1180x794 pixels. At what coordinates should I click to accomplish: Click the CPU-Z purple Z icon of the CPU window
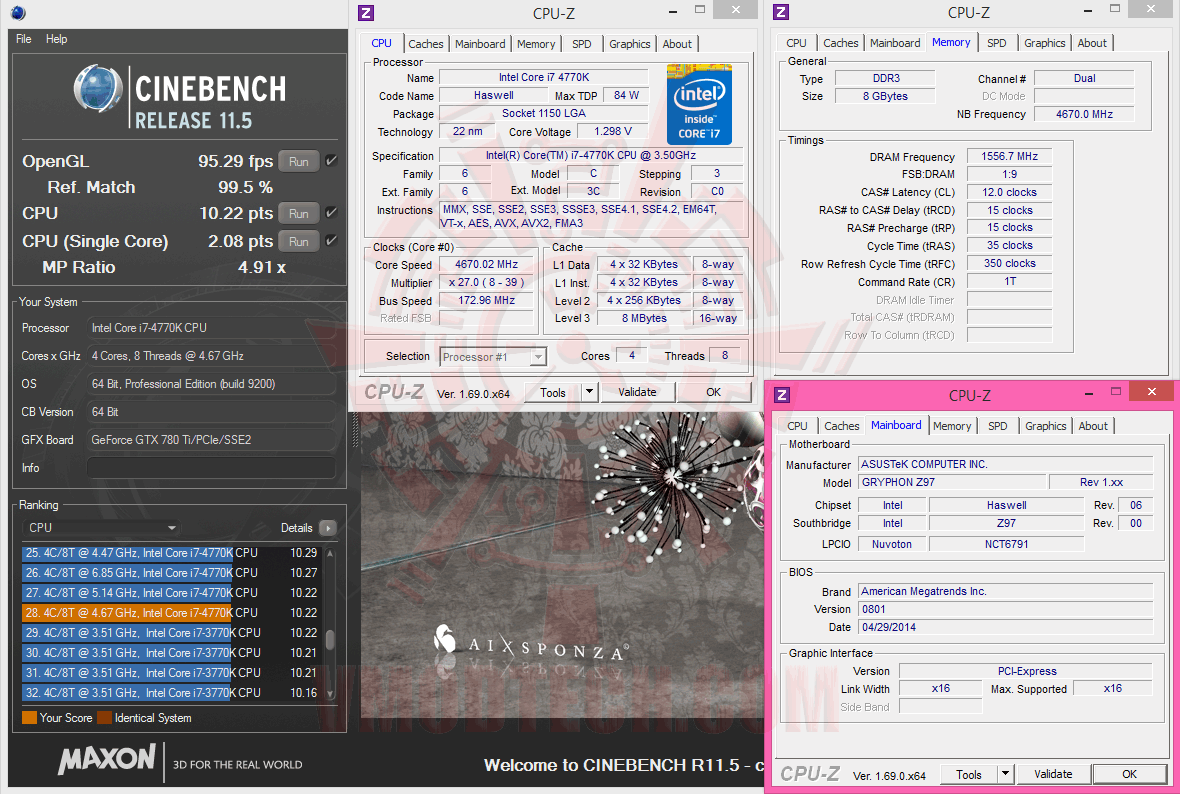(x=366, y=13)
